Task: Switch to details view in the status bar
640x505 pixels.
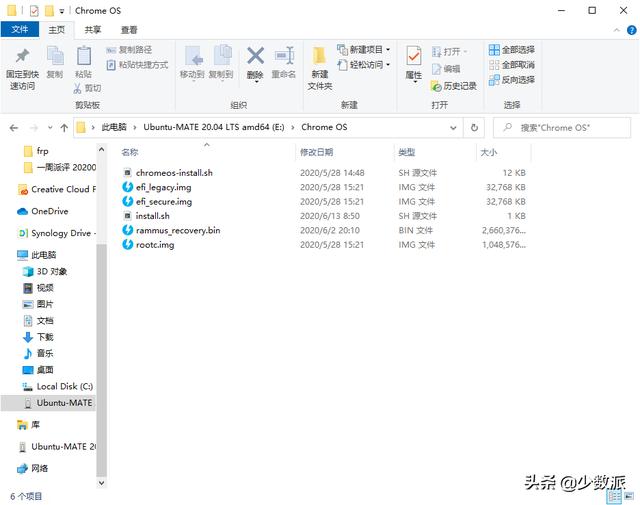Action: (x=614, y=496)
